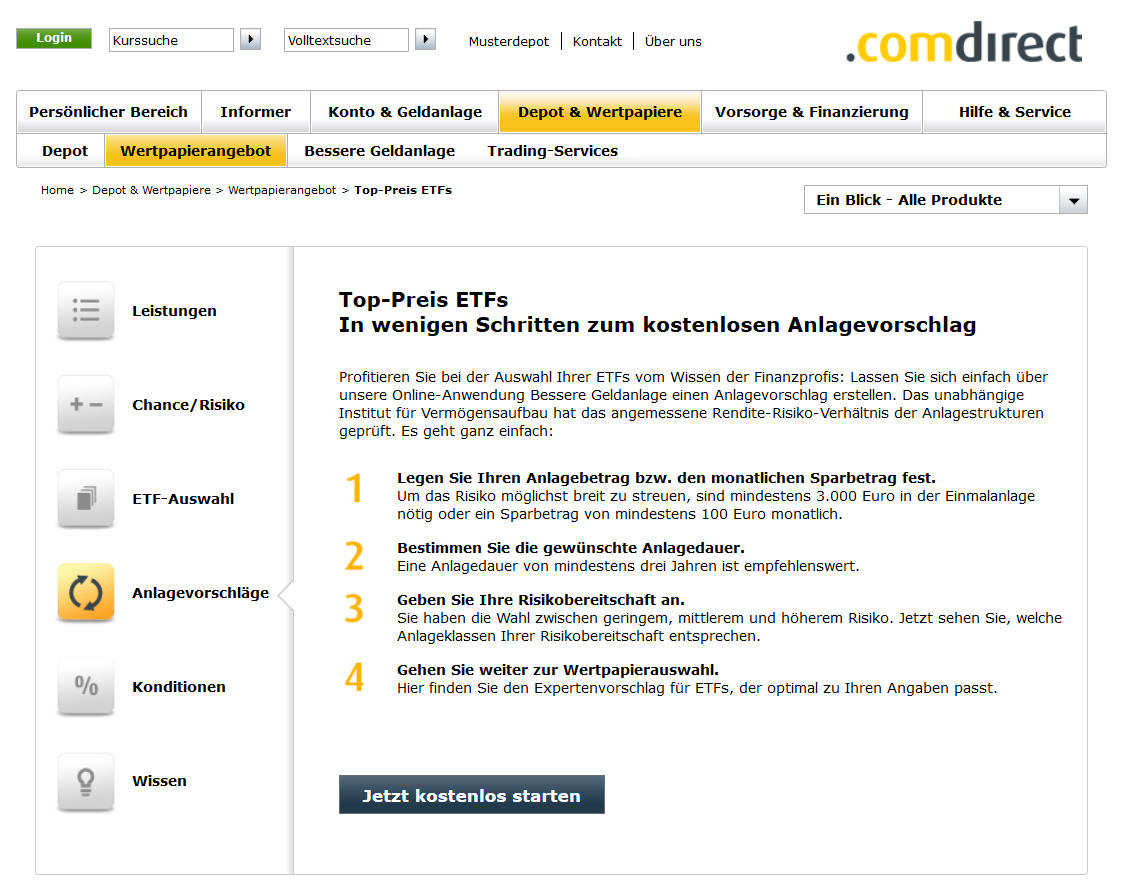Open Bessere Geldanlage sub-tab
The width and height of the screenshot is (1141, 893).
379,151
